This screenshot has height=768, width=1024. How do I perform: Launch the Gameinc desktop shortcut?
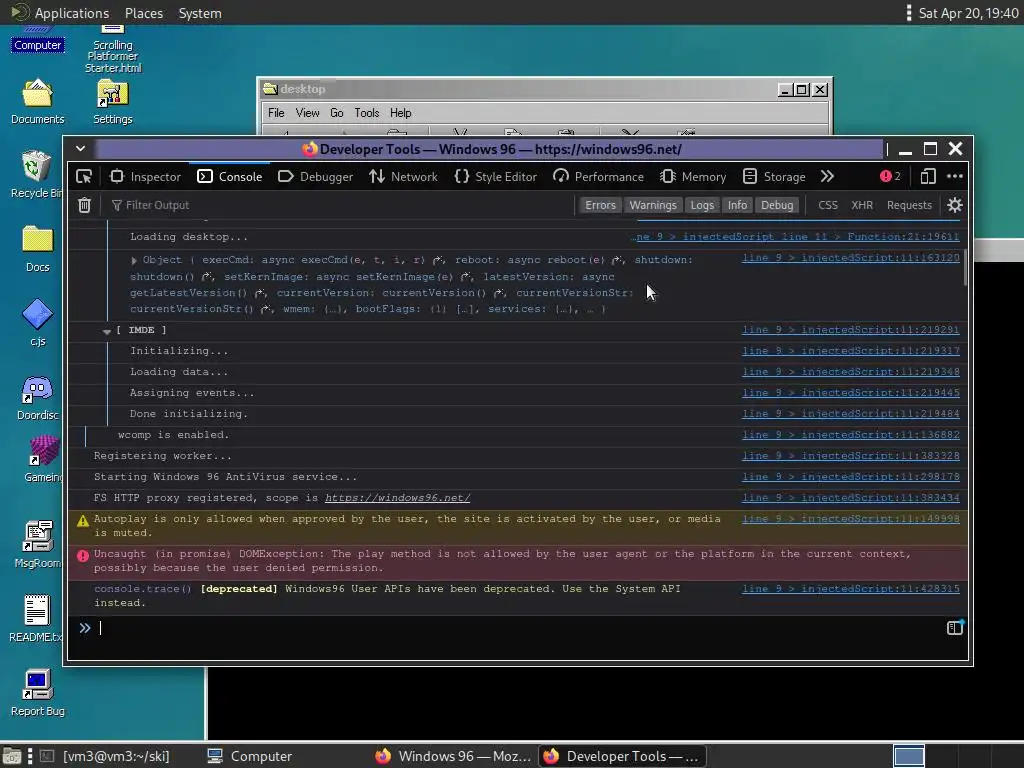42,459
